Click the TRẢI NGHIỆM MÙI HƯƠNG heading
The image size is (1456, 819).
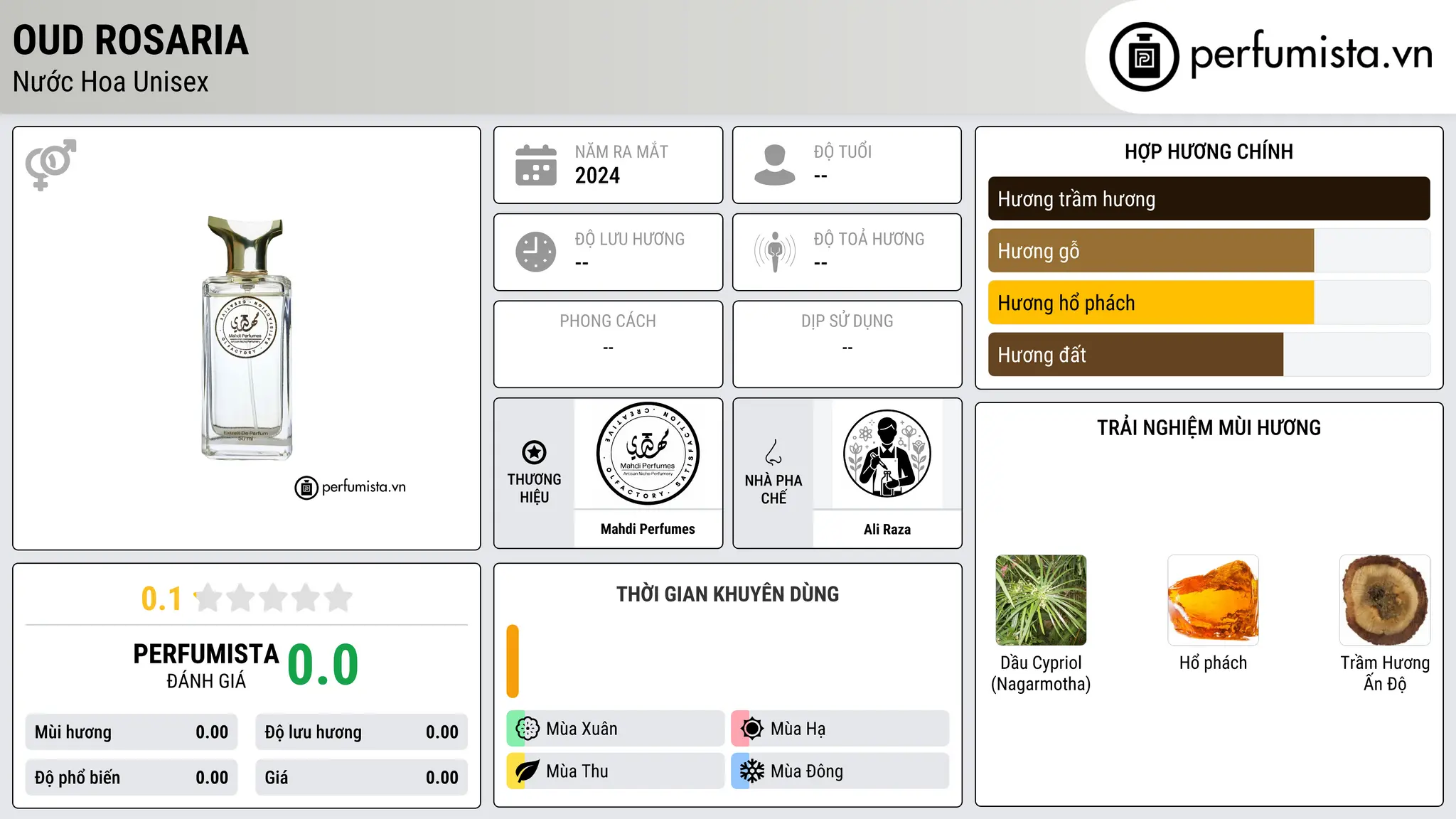click(1209, 427)
